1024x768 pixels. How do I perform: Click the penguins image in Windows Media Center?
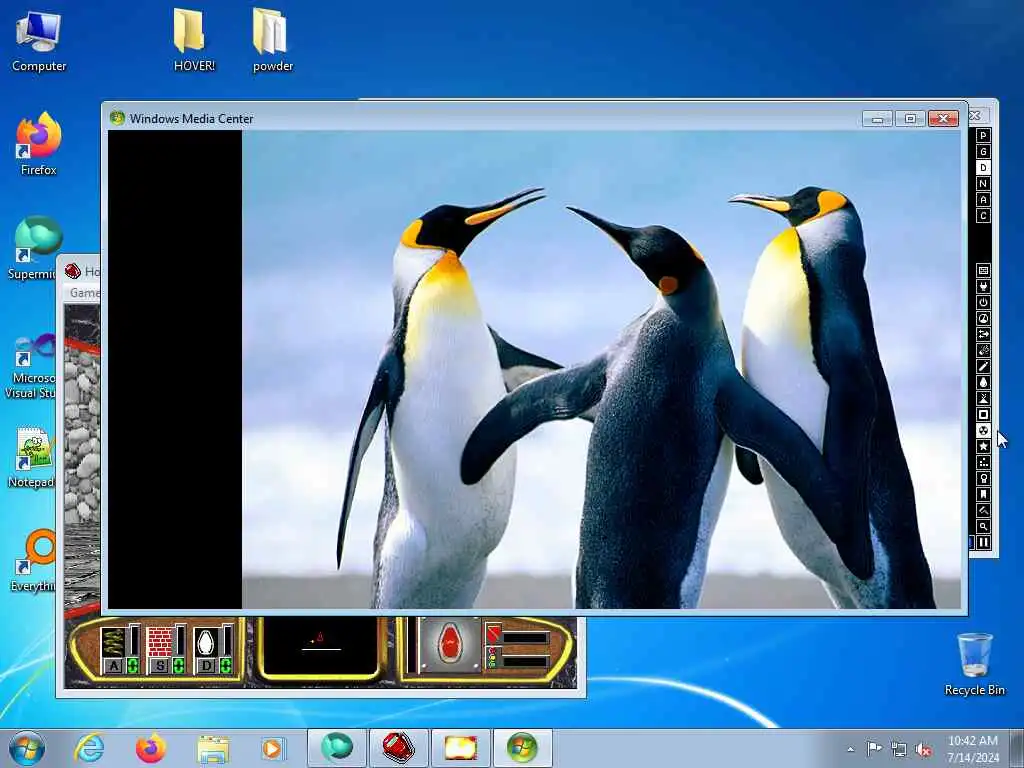(601, 369)
